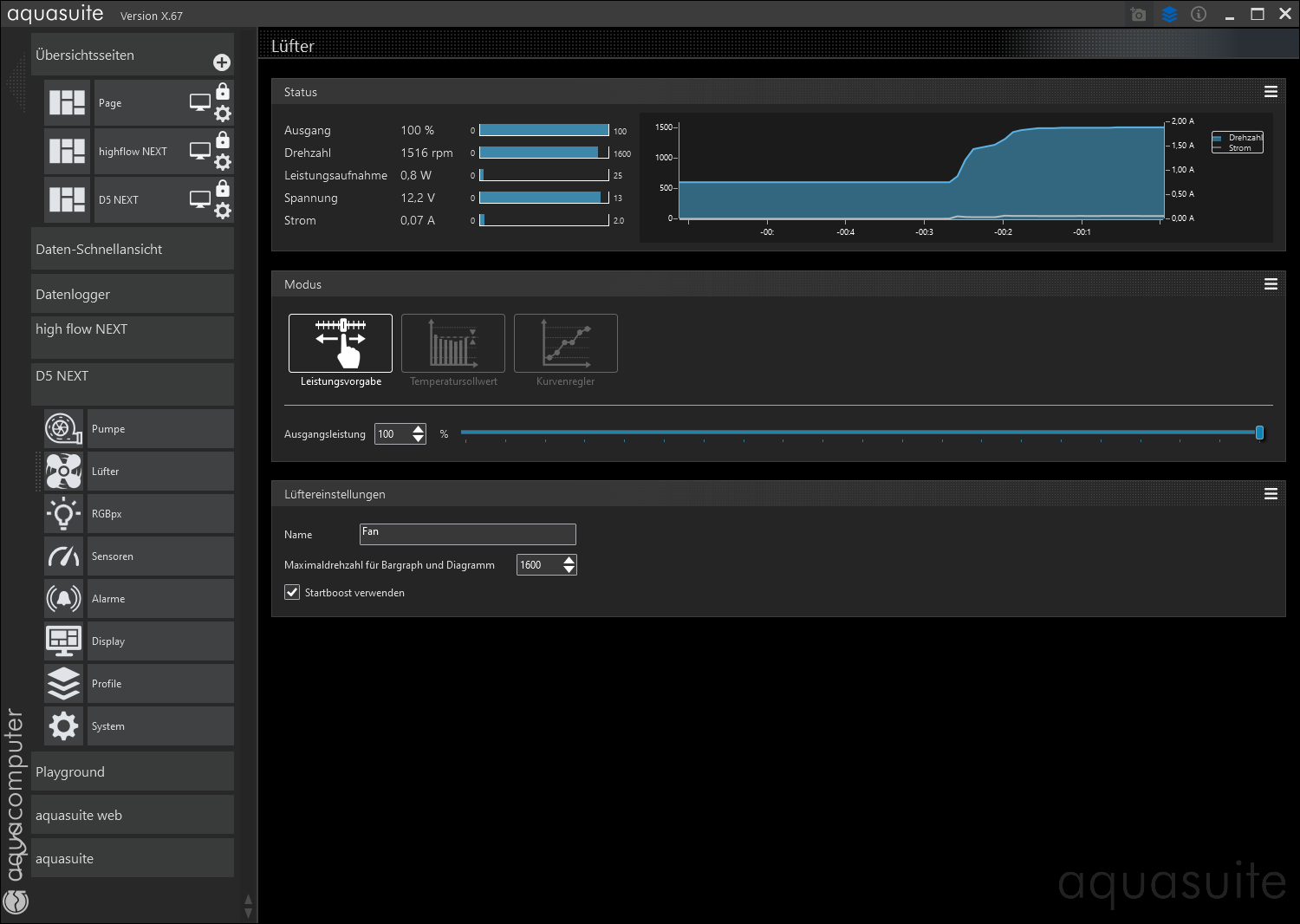Open the System gear icon

coord(63,726)
